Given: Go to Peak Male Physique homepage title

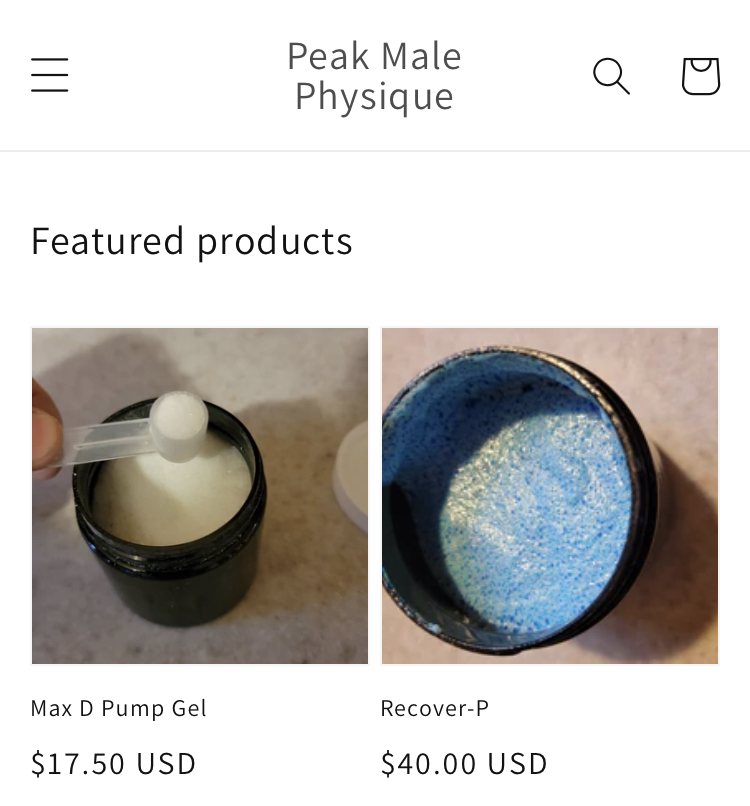Looking at the screenshot, I should click(374, 76).
